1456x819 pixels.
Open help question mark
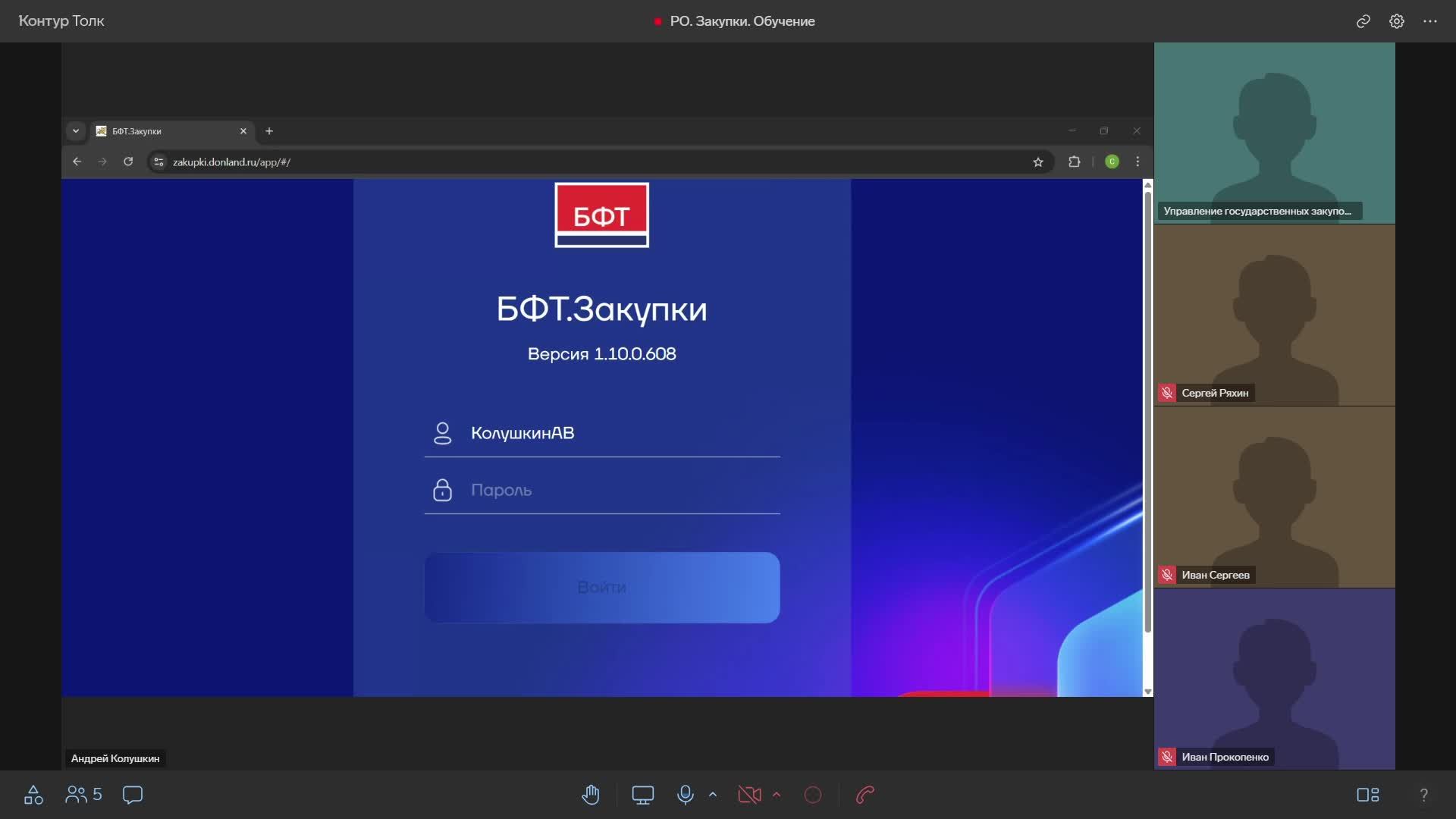click(x=1423, y=795)
